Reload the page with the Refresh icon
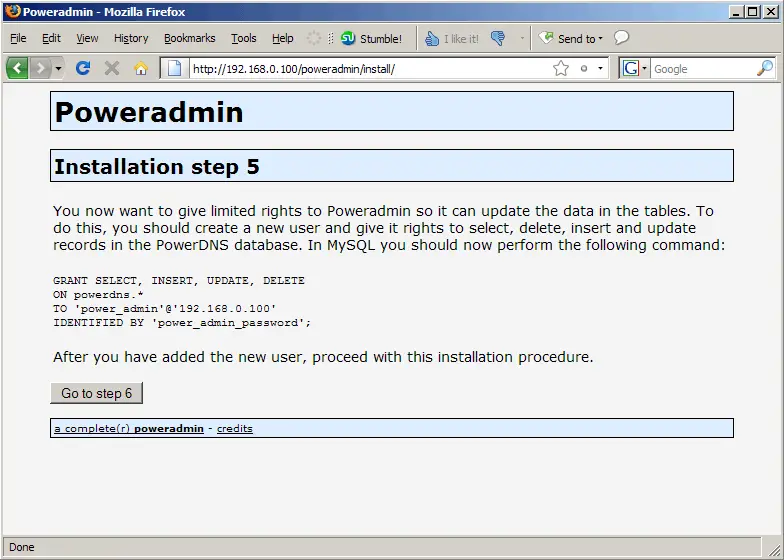 pyautogui.click(x=83, y=68)
